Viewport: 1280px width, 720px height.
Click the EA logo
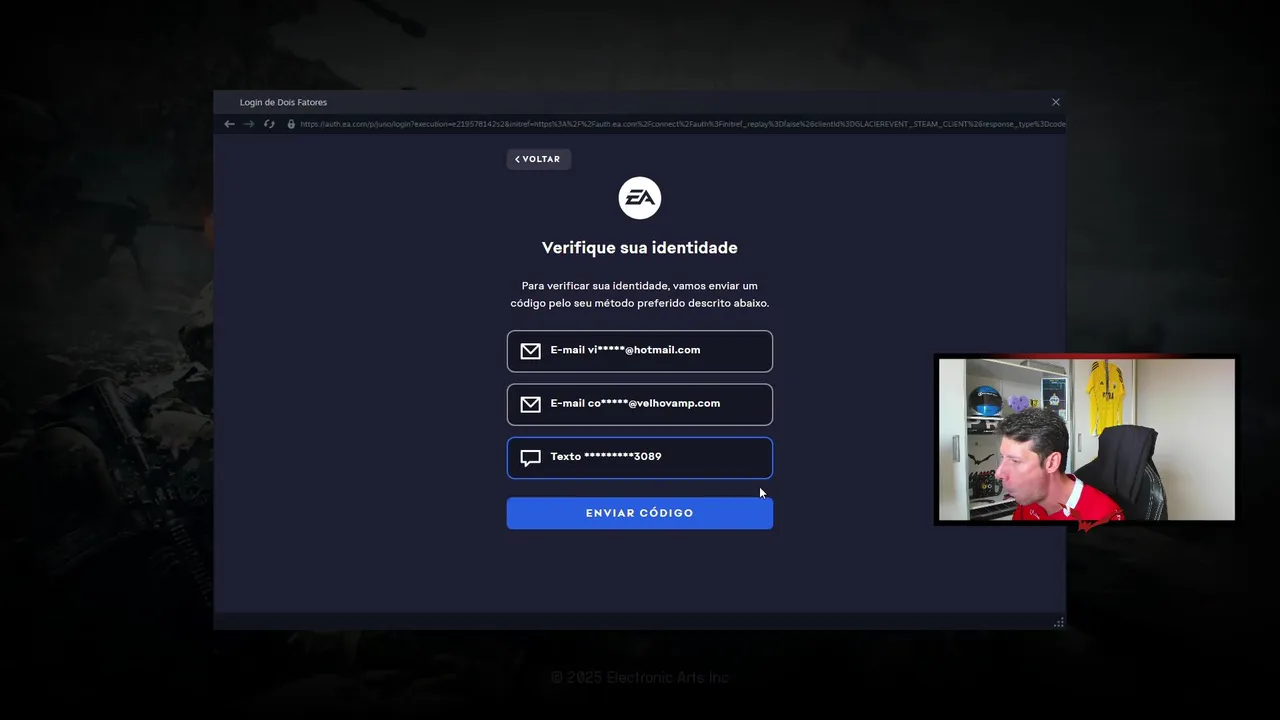[640, 198]
